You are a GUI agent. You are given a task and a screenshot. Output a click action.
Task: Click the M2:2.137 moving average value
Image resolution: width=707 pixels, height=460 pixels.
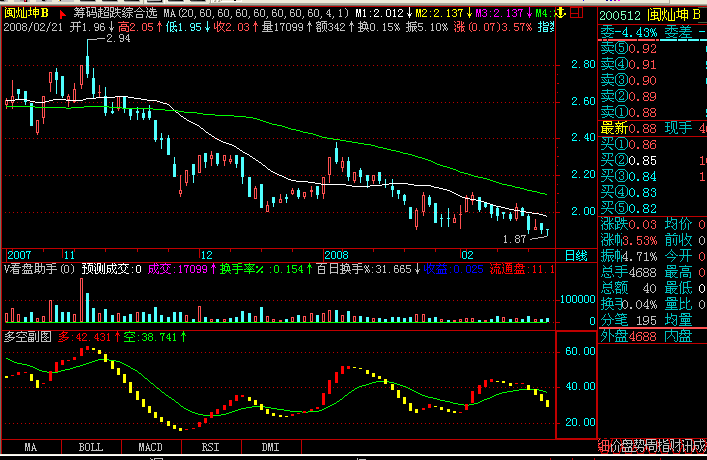click(439, 14)
